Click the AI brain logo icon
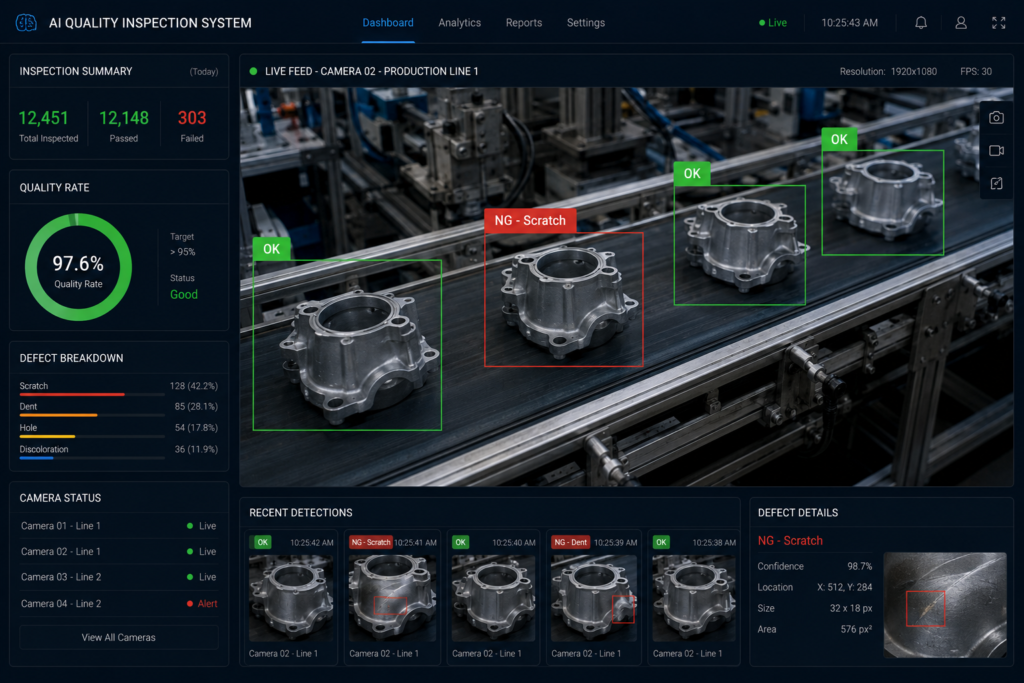The image size is (1024, 683). tap(26, 23)
